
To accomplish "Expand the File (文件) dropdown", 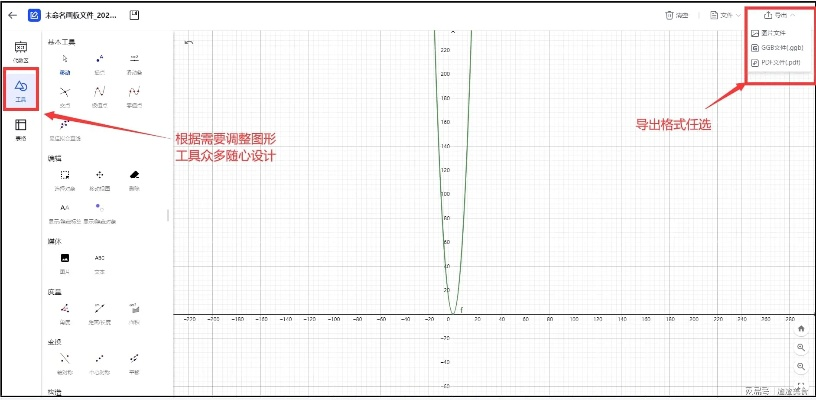I will click(724, 15).
